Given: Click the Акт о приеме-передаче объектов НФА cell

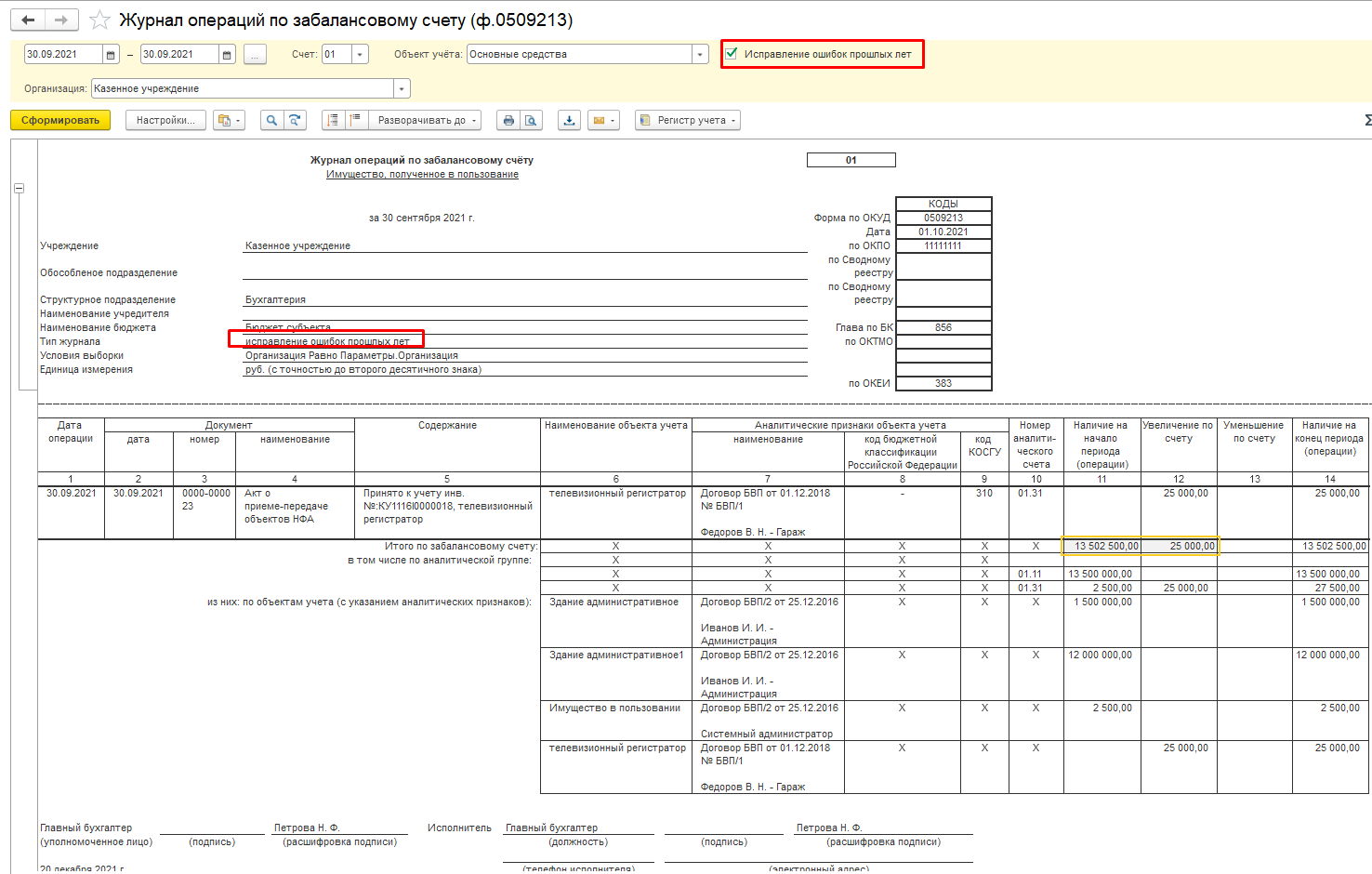Looking at the screenshot, I should 295,512.
